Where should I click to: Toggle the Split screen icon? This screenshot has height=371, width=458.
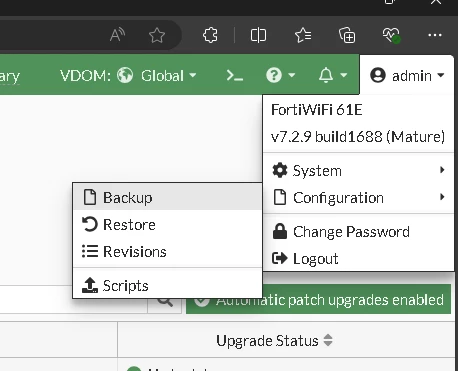(x=258, y=35)
